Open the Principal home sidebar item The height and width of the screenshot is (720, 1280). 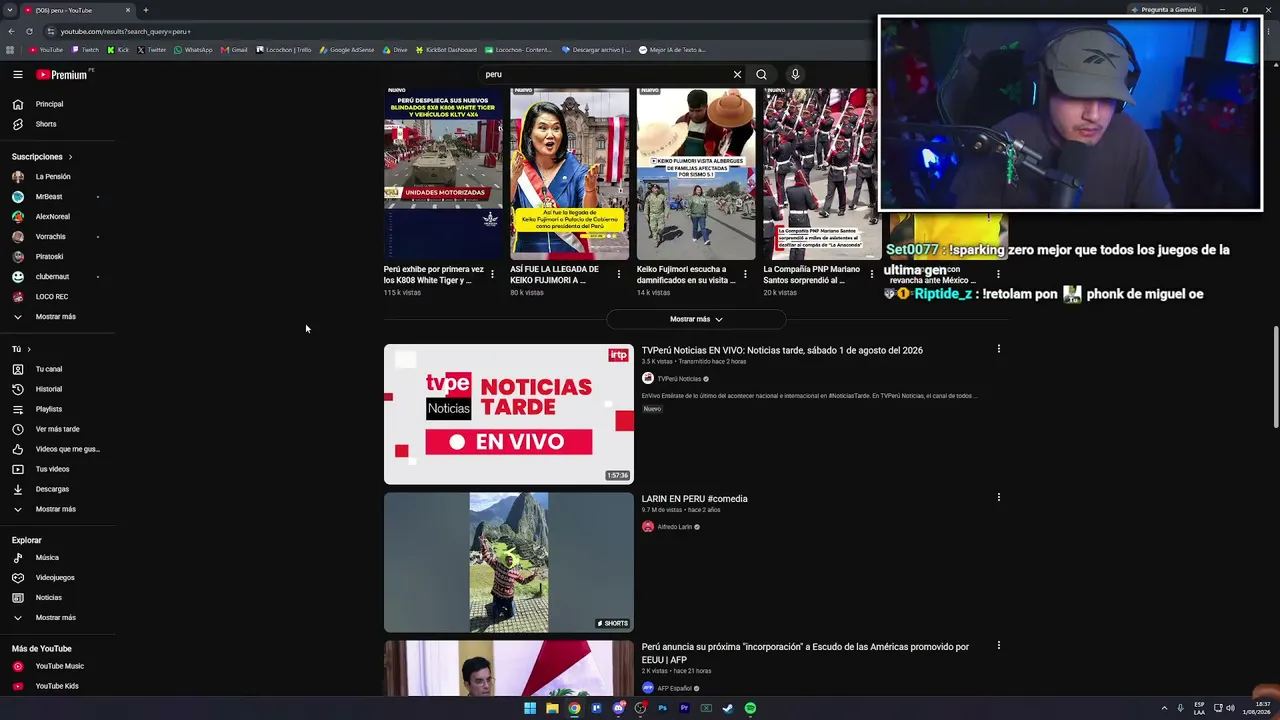click(50, 104)
